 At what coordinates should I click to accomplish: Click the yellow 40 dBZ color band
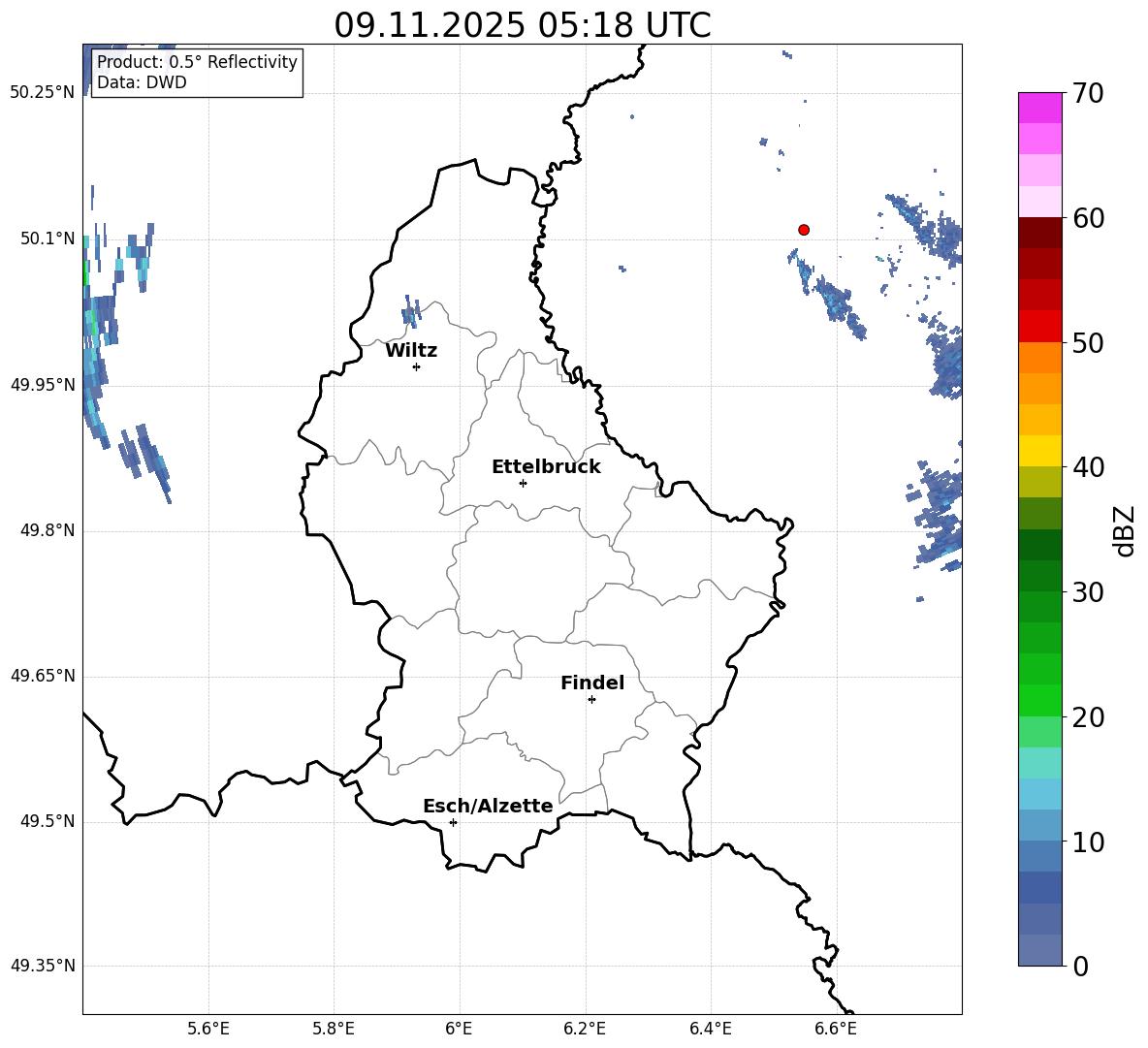pos(1039,451)
